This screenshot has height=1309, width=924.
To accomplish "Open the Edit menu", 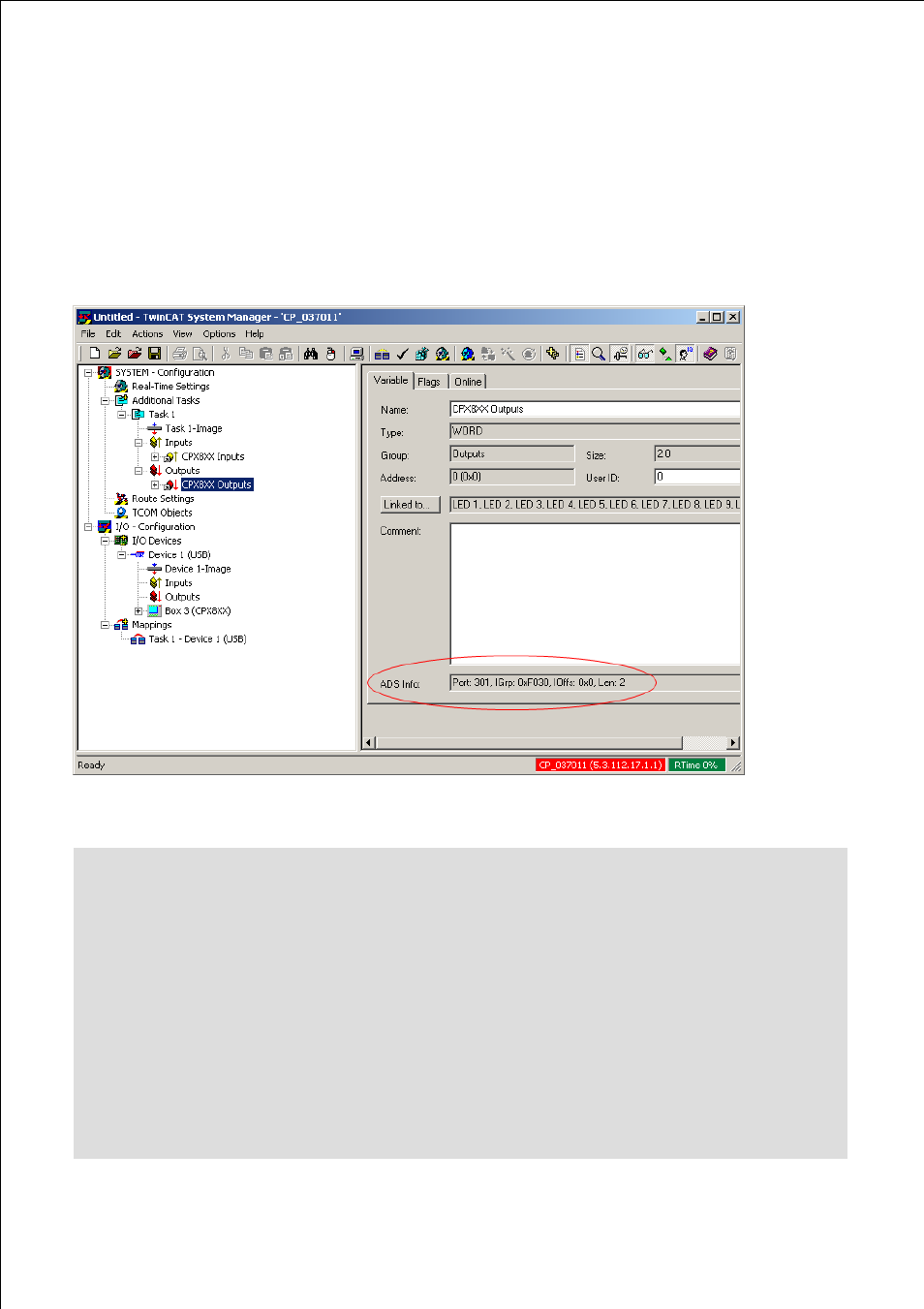I will [113, 333].
